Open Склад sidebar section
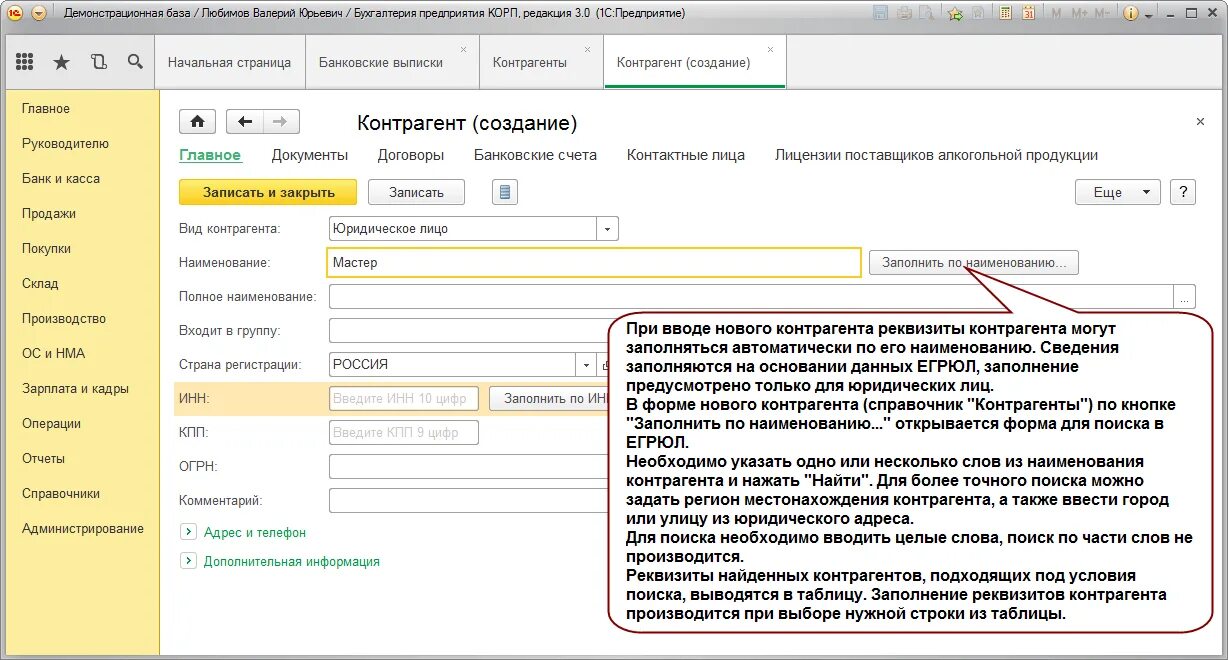The image size is (1228, 660). 40,283
